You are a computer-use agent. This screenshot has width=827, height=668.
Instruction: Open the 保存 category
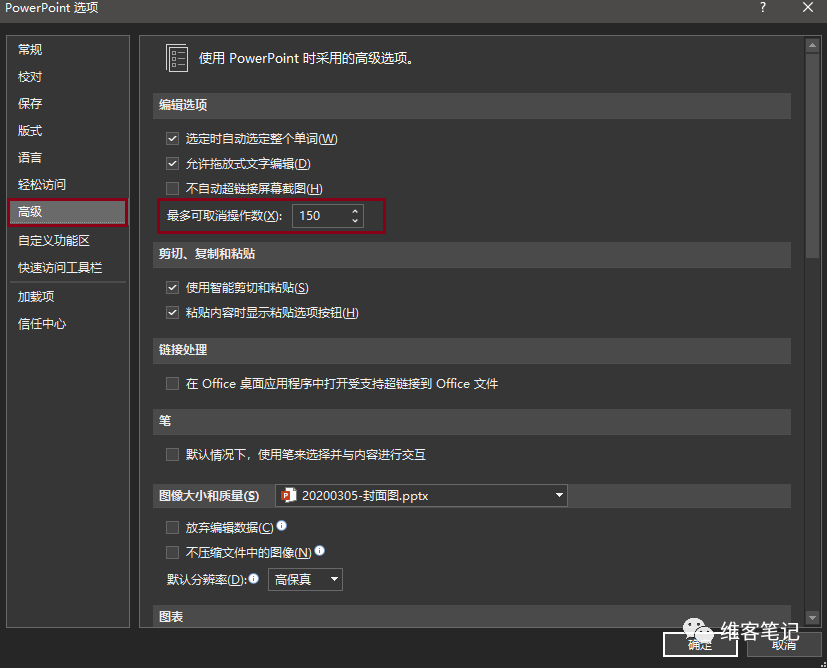pyautogui.click(x=68, y=104)
